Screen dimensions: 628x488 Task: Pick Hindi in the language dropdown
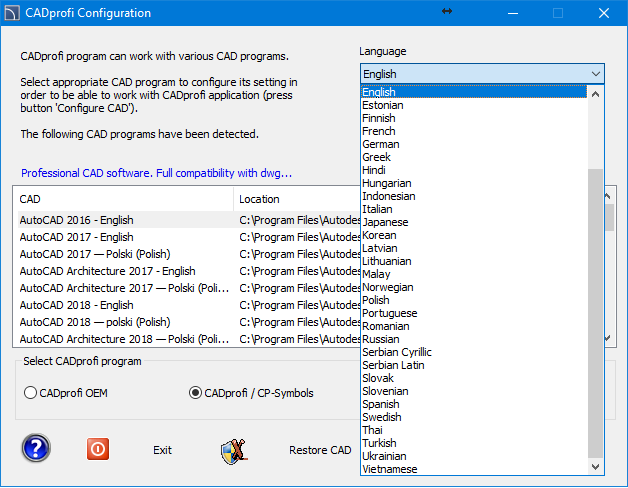coord(474,170)
